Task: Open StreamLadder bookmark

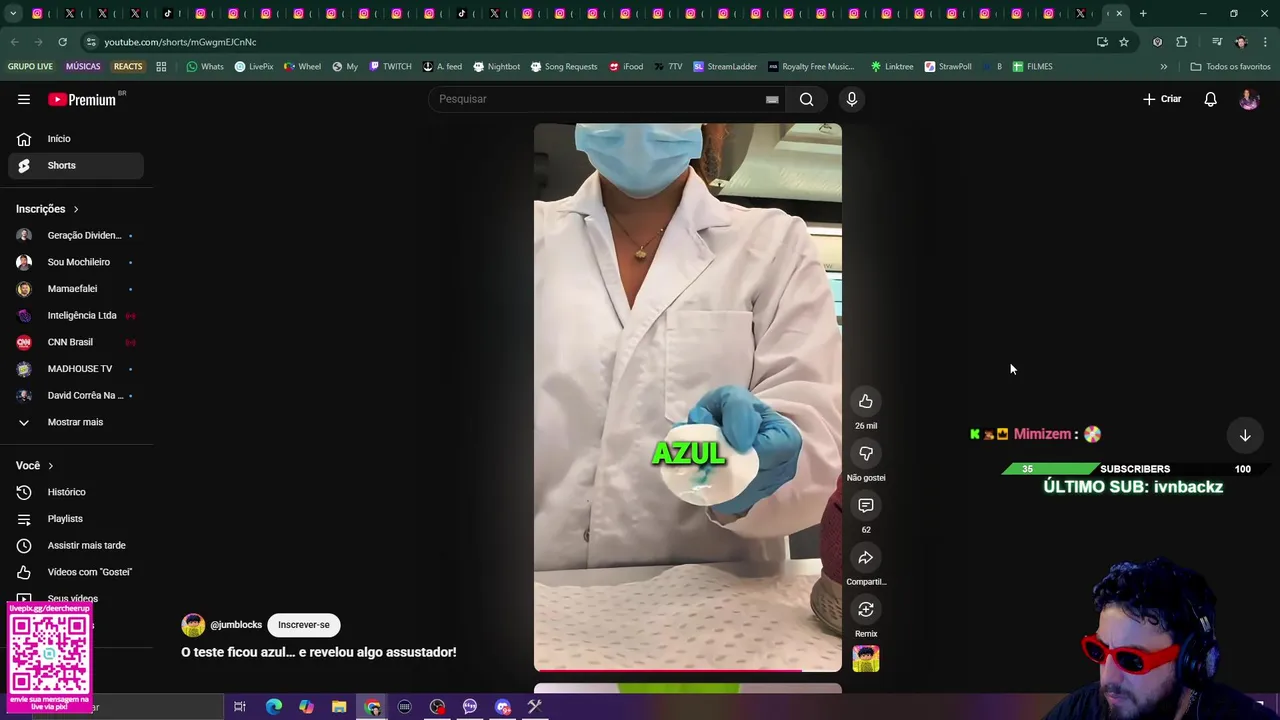Action: click(x=725, y=67)
